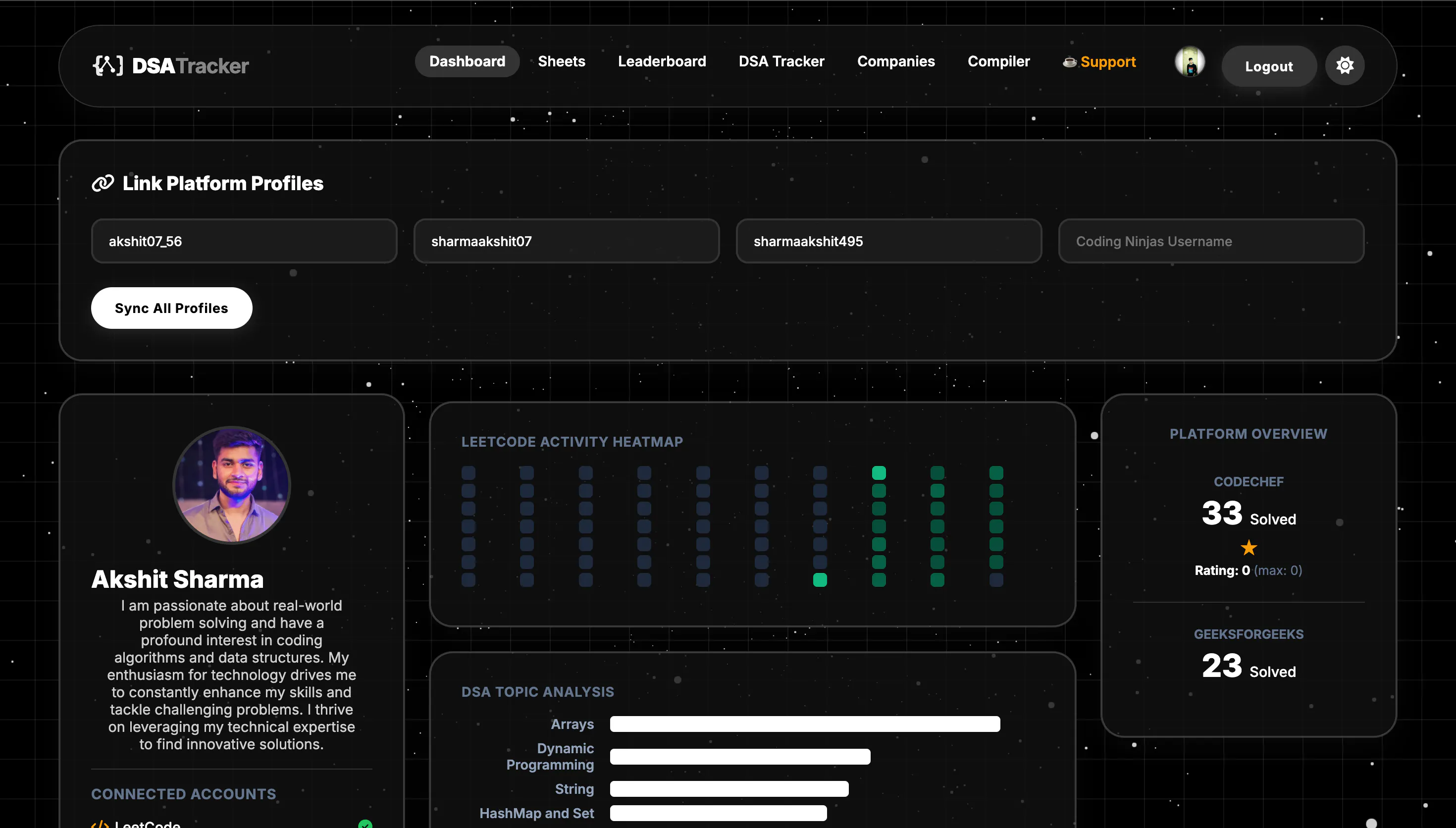Select DSA Tracker in navigation

coord(781,61)
